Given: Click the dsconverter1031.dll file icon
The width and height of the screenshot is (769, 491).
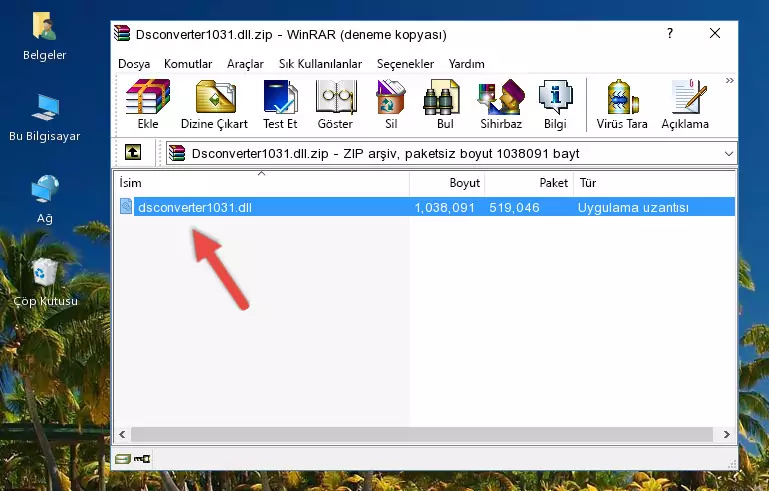Looking at the screenshot, I should point(126,207).
